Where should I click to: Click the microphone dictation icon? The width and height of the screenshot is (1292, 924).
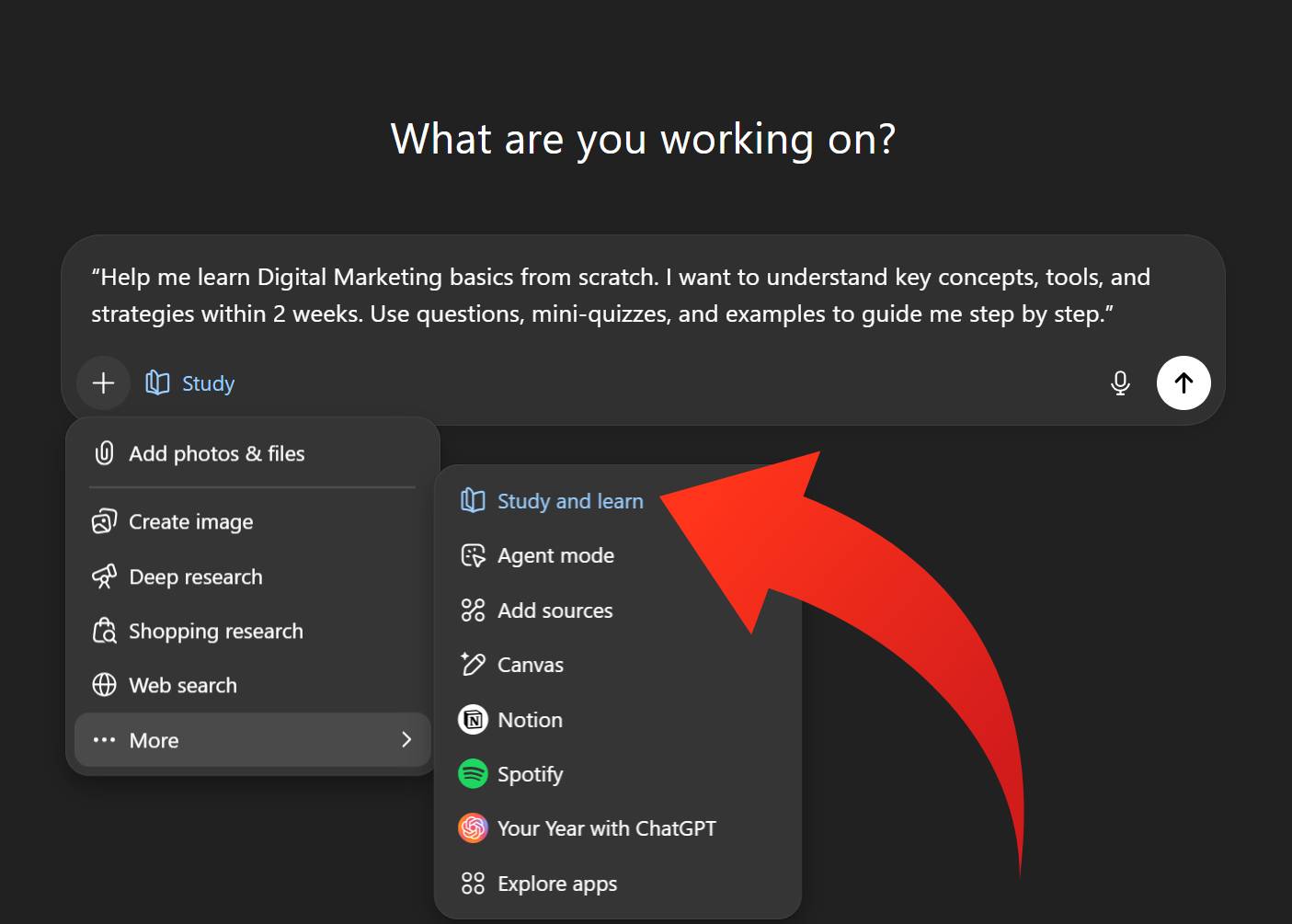coord(1120,382)
